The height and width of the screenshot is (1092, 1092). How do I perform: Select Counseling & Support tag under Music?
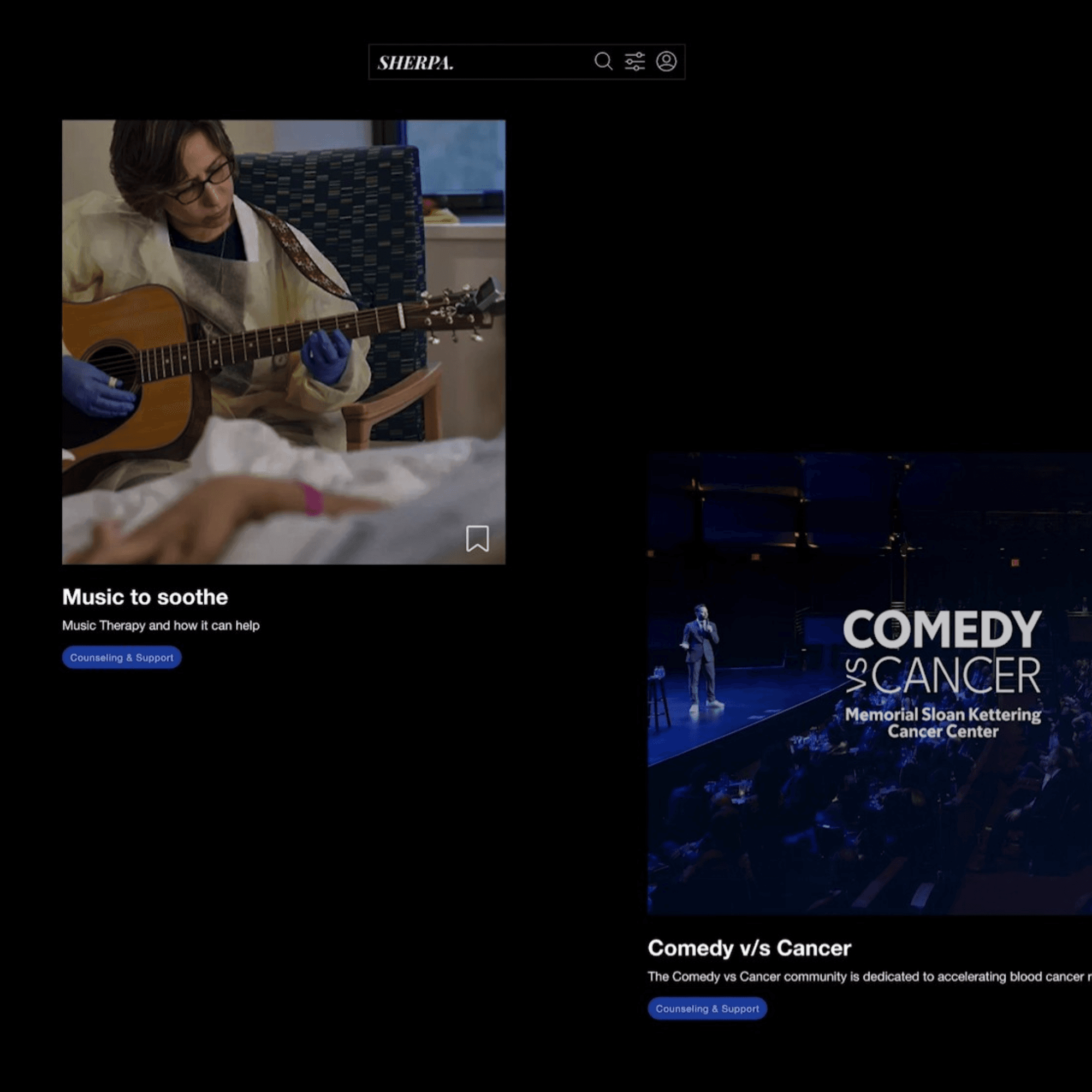point(122,657)
